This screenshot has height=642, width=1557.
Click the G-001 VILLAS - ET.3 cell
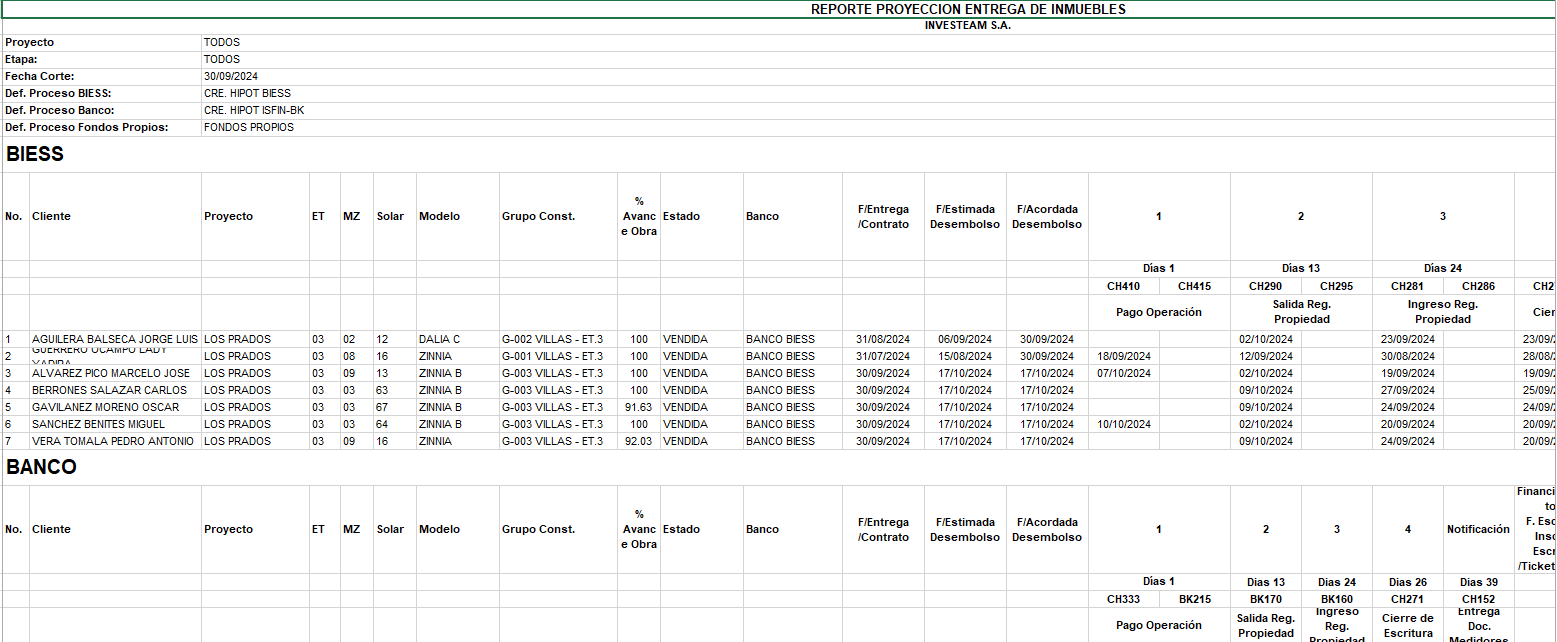coord(552,357)
